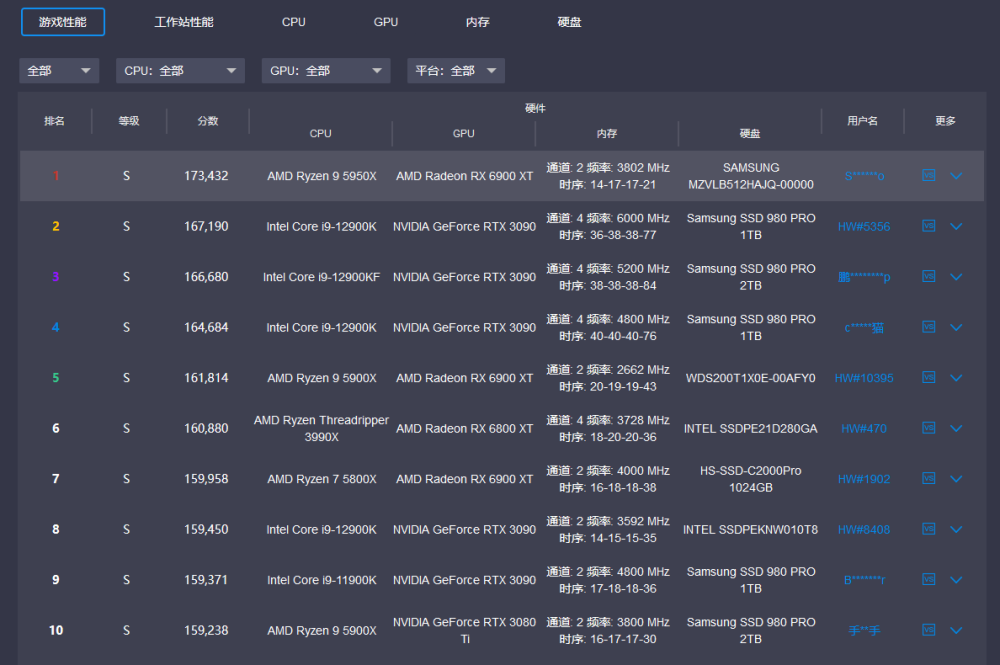Screen dimensions: 1000x665
Task: Click score 159,238
Action: [206, 631]
